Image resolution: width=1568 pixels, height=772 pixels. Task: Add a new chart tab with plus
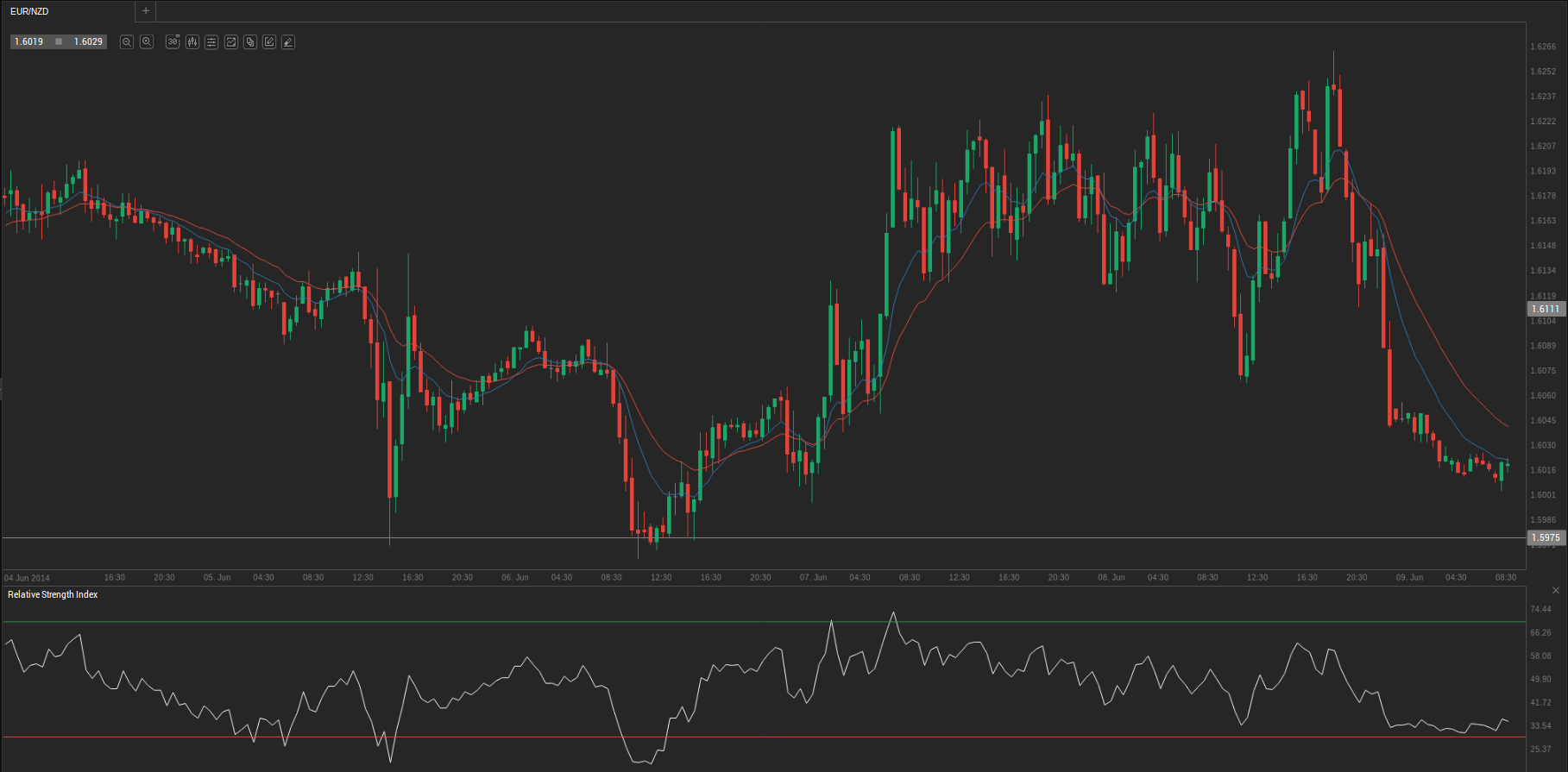pyautogui.click(x=146, y=11)
